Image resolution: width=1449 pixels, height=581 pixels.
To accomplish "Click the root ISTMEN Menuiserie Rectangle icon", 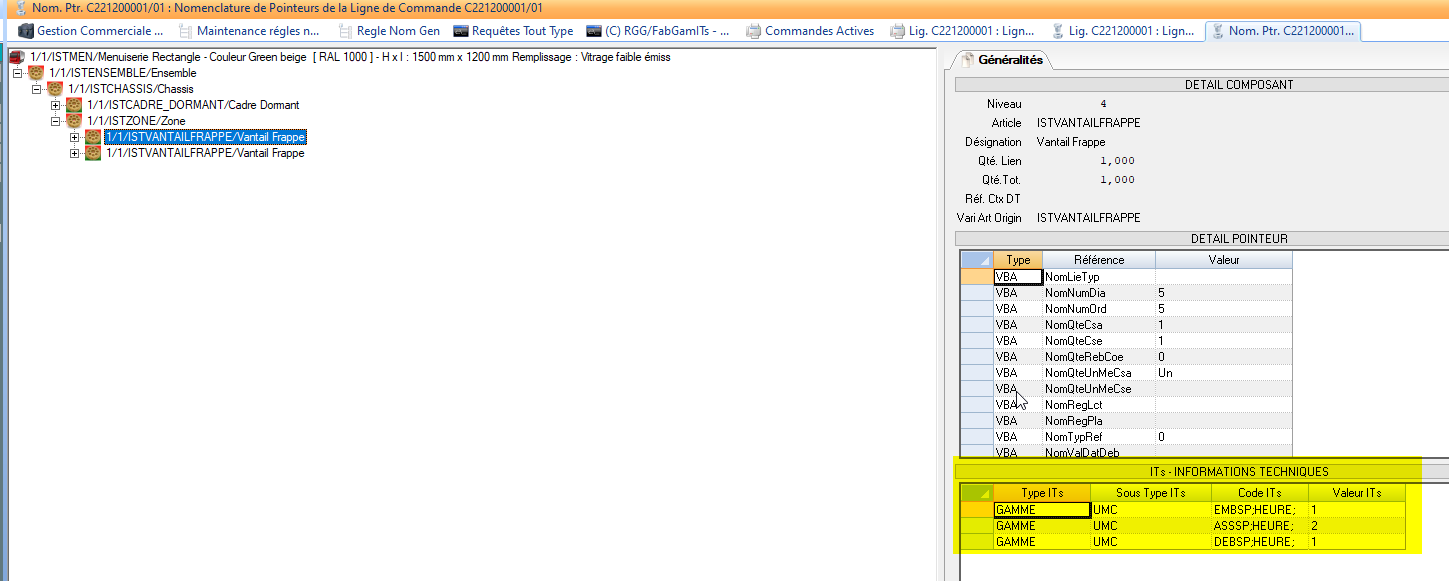I will click(17, 57).
